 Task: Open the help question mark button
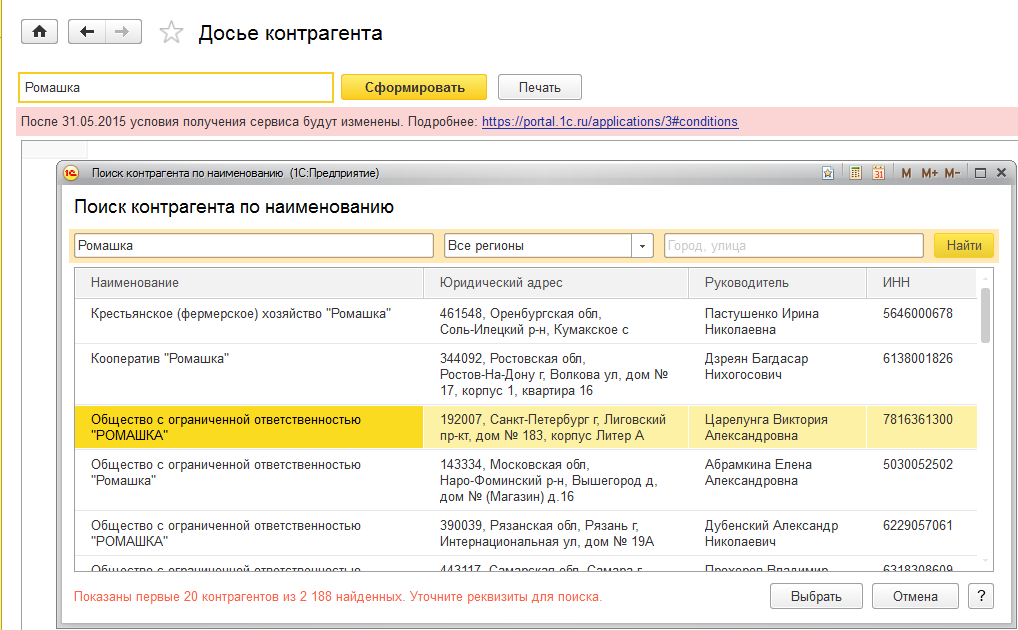(x=981, y=596)
